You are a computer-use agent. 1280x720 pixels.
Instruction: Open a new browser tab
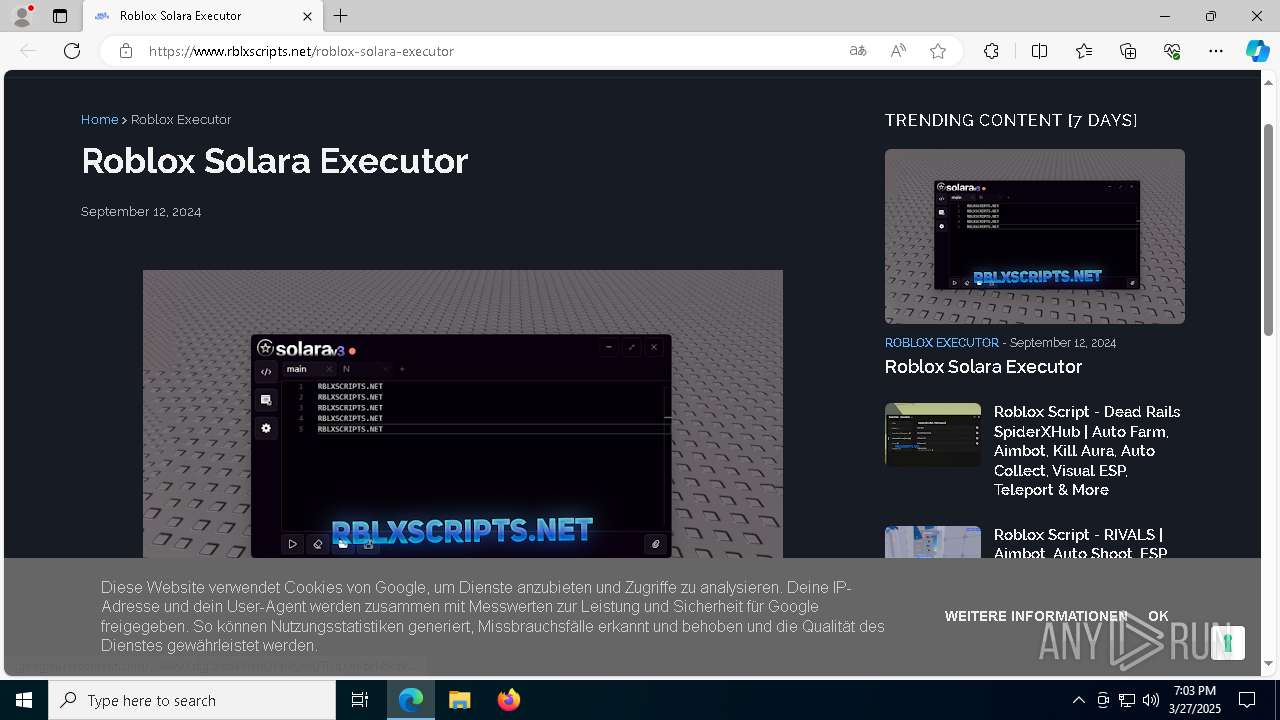[341, 16]
